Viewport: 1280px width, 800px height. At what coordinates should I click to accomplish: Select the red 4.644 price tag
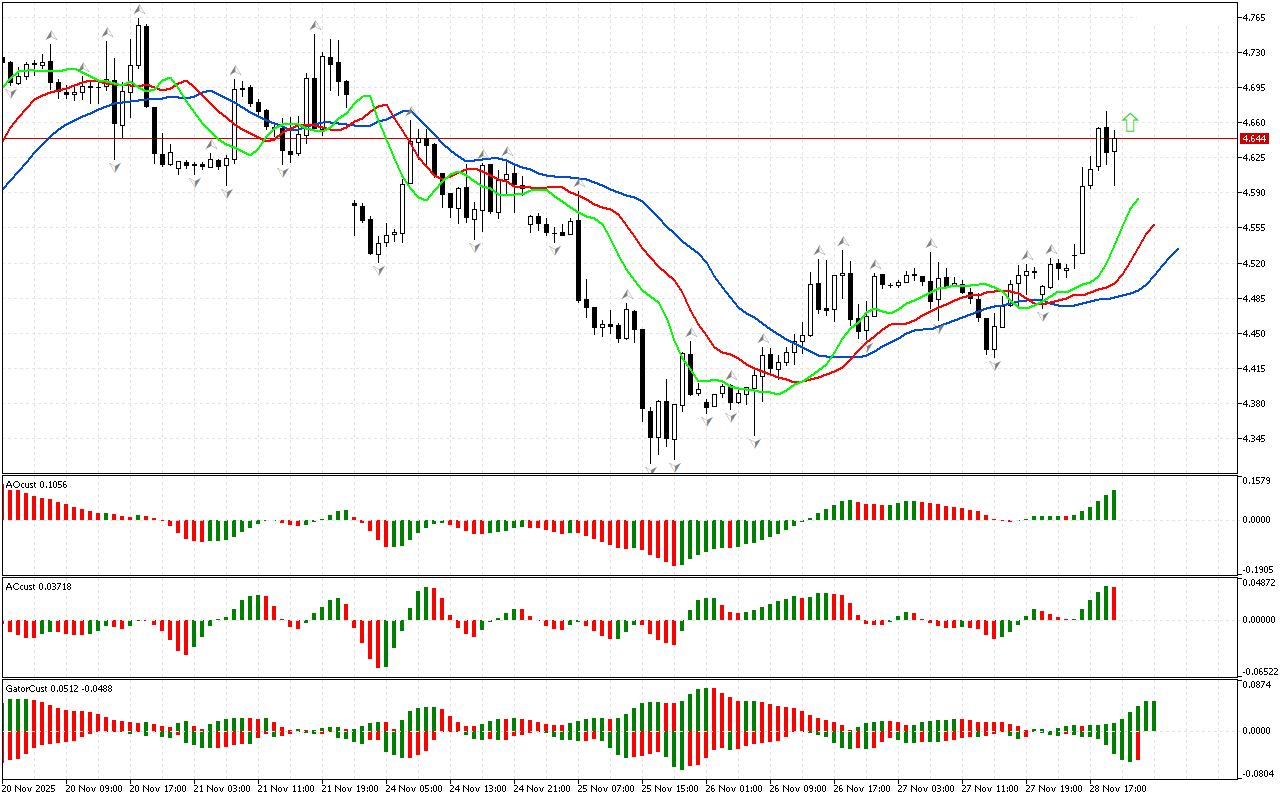pyautogui.click(x=1254, y=139)
